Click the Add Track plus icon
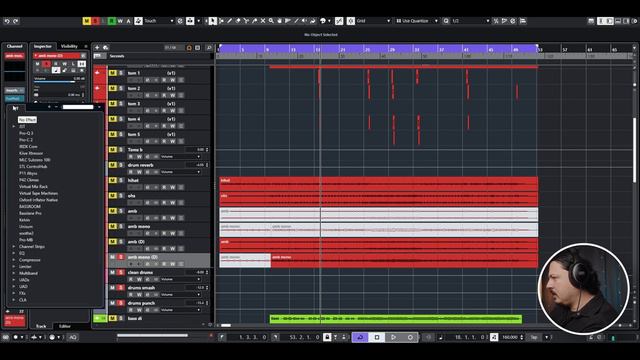Screen dimensions: 640x360 [97, 48]
